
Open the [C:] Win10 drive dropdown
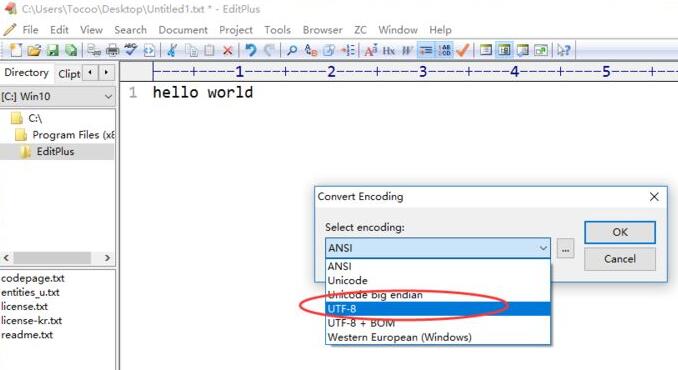click(x=57, y=96)
